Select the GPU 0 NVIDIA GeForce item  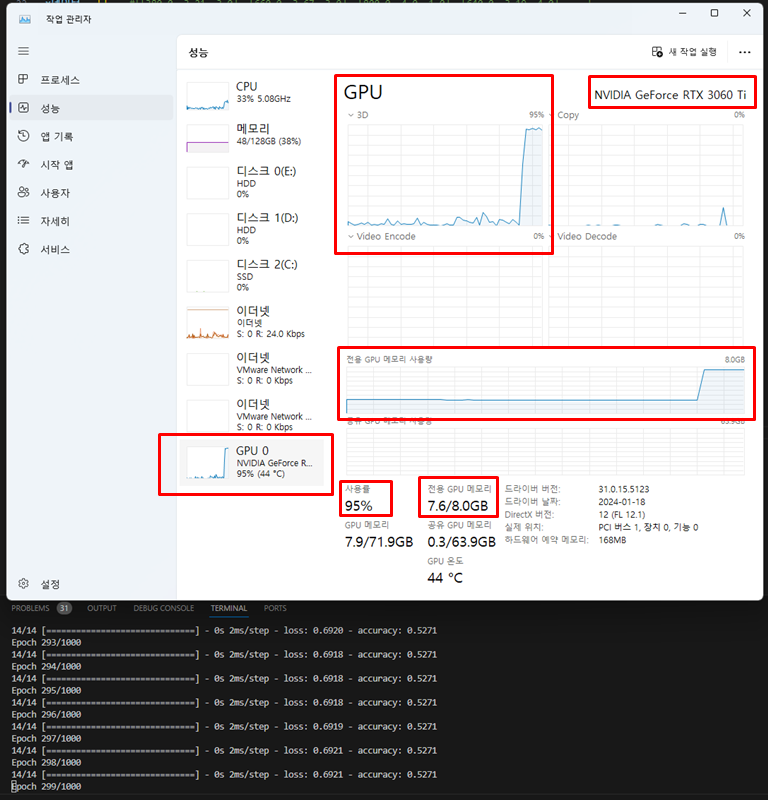tap(252, 463)
